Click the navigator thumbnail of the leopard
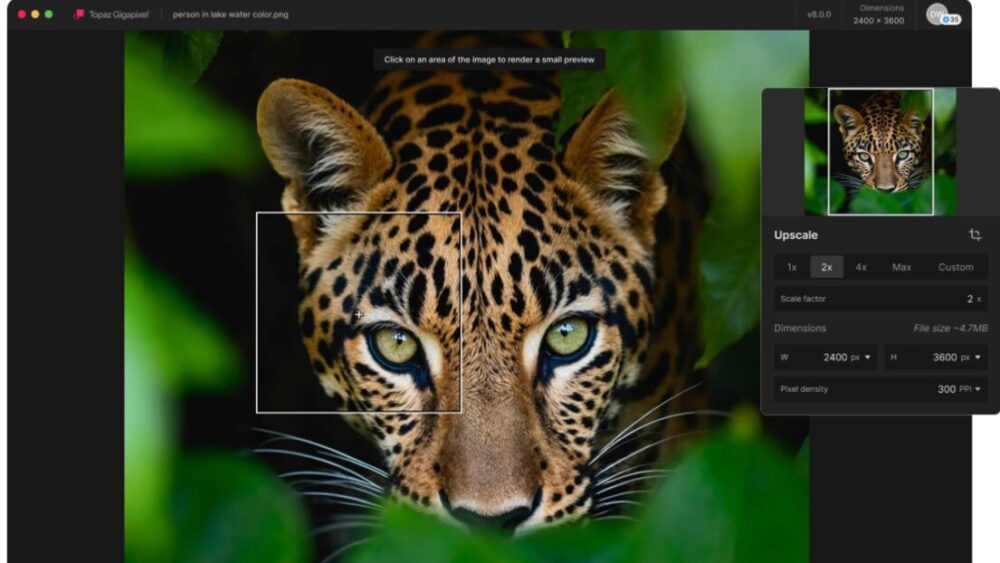The image size is (1000, 563). point(880,151)
